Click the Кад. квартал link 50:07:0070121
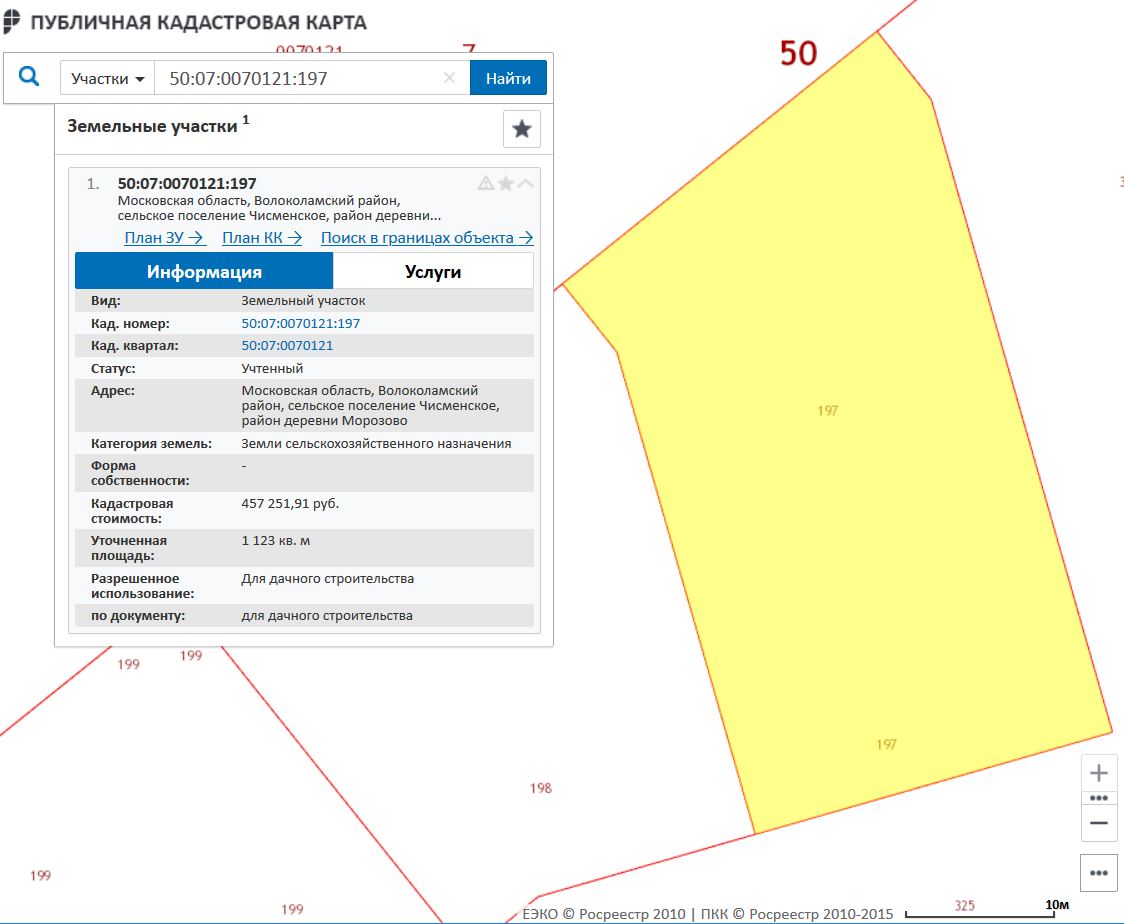This screenshot has height=924, width=1124. point(287,346)
